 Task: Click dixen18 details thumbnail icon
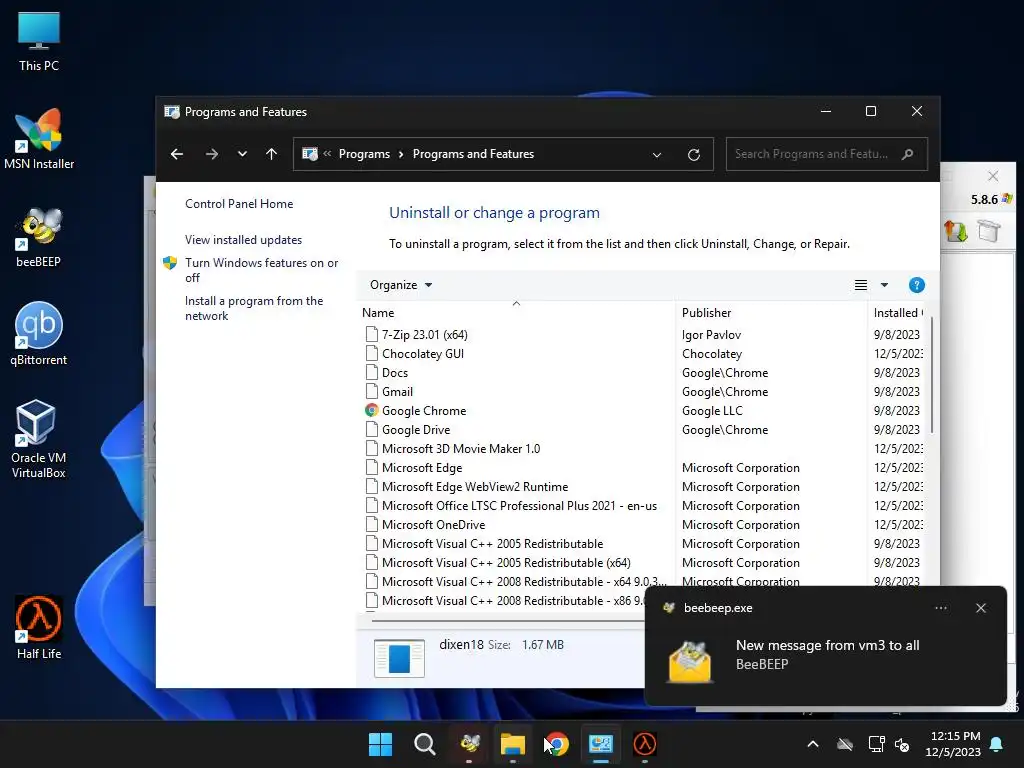coord(399,658)
